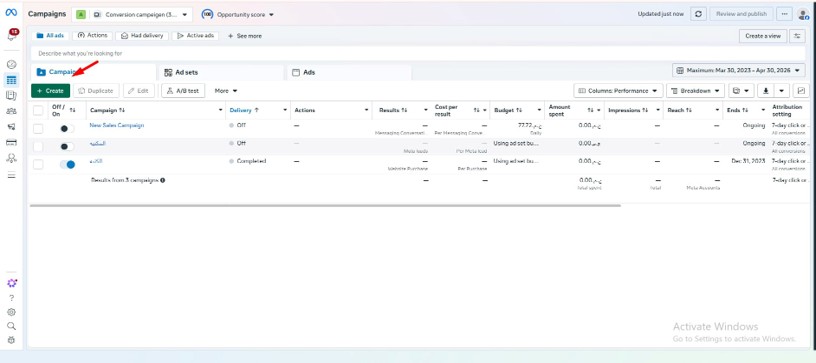Open the export options arrow dropdown

point(782,90)
